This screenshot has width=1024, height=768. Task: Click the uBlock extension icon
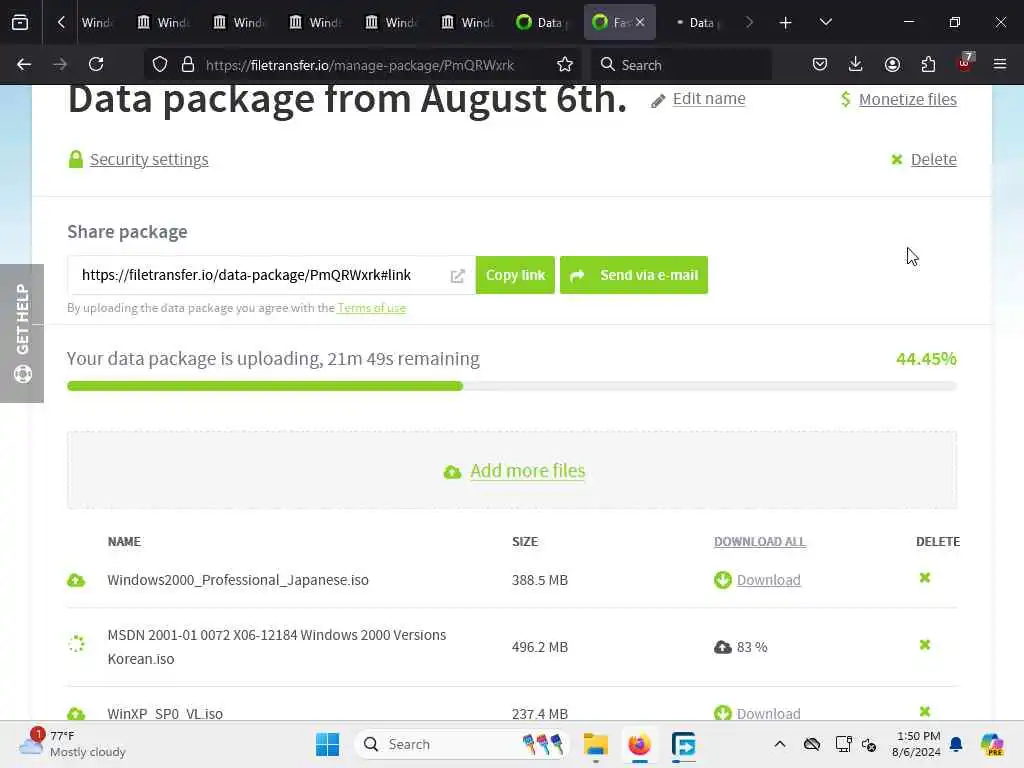[965, 63]
